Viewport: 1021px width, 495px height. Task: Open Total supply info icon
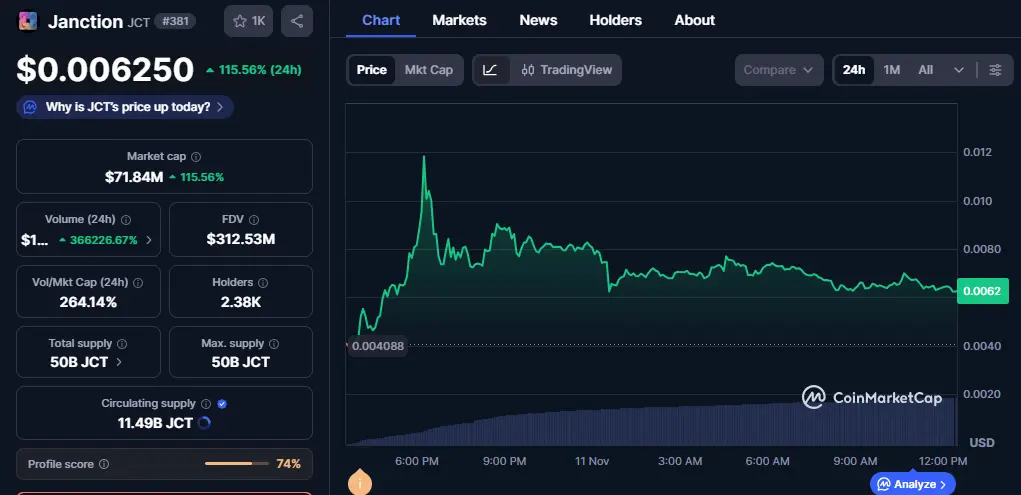pos(122,344)
